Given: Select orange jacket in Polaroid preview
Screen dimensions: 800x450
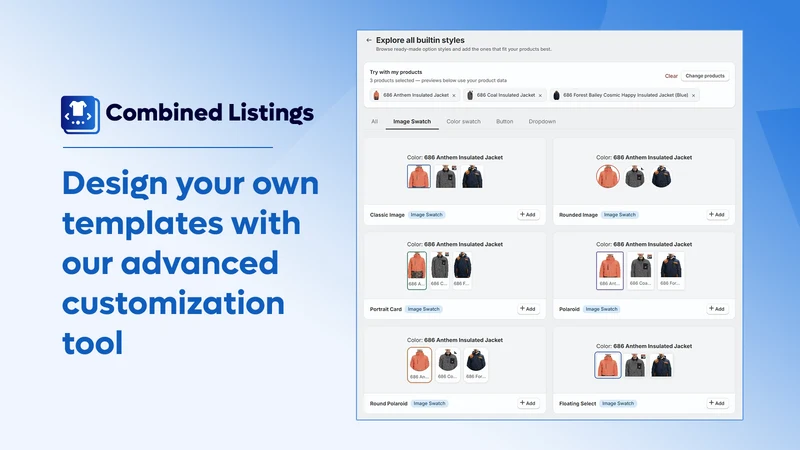Looking at the screenshot, I should tap(610, 270).
